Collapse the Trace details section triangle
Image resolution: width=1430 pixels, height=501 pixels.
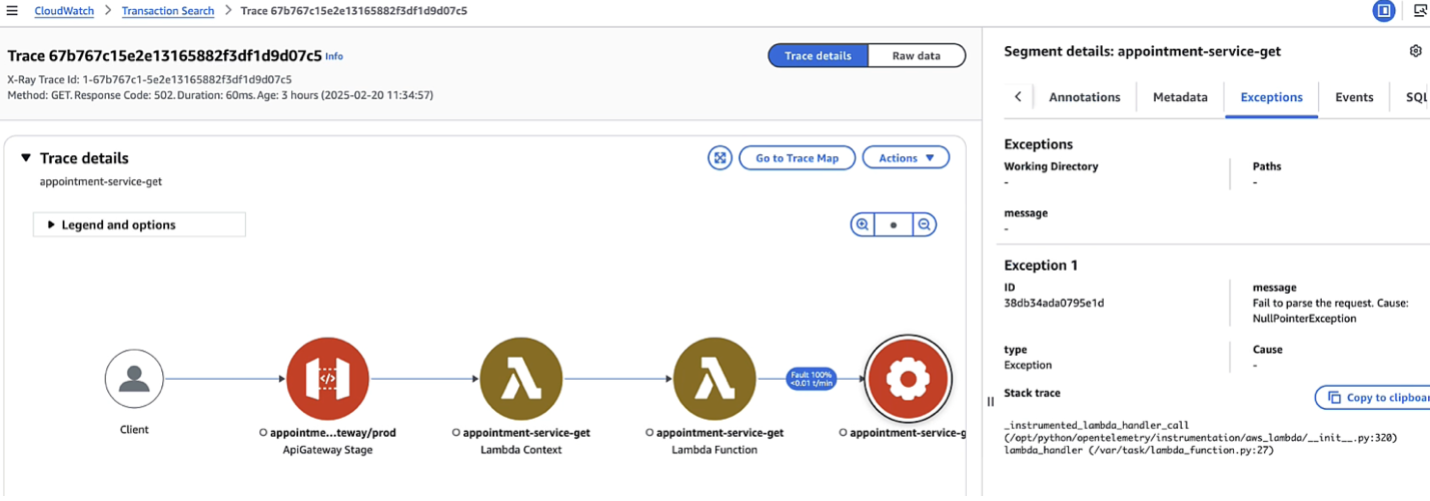[26, 158]
